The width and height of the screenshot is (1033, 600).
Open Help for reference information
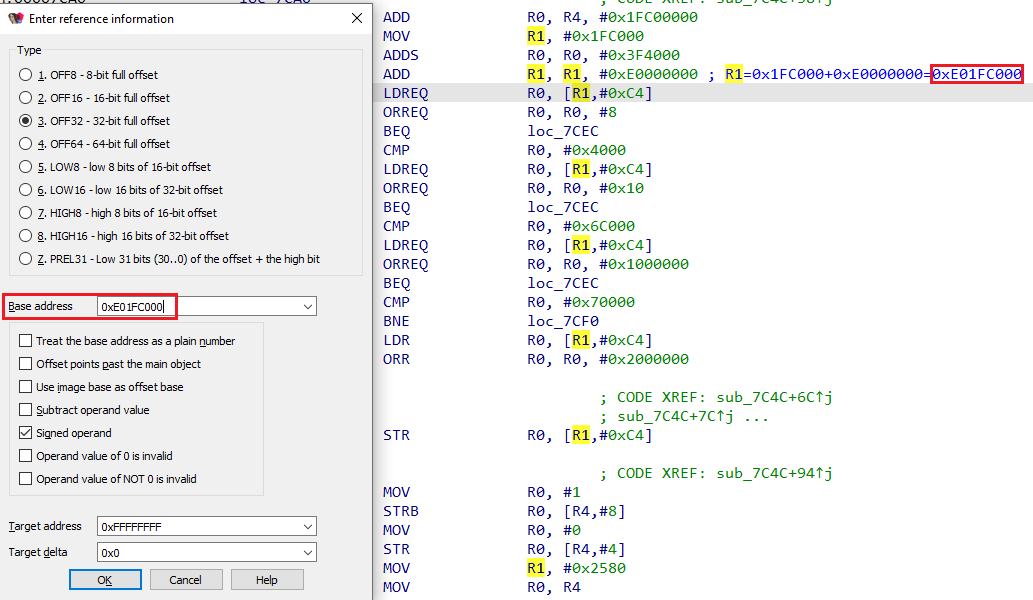click(266, 578)
